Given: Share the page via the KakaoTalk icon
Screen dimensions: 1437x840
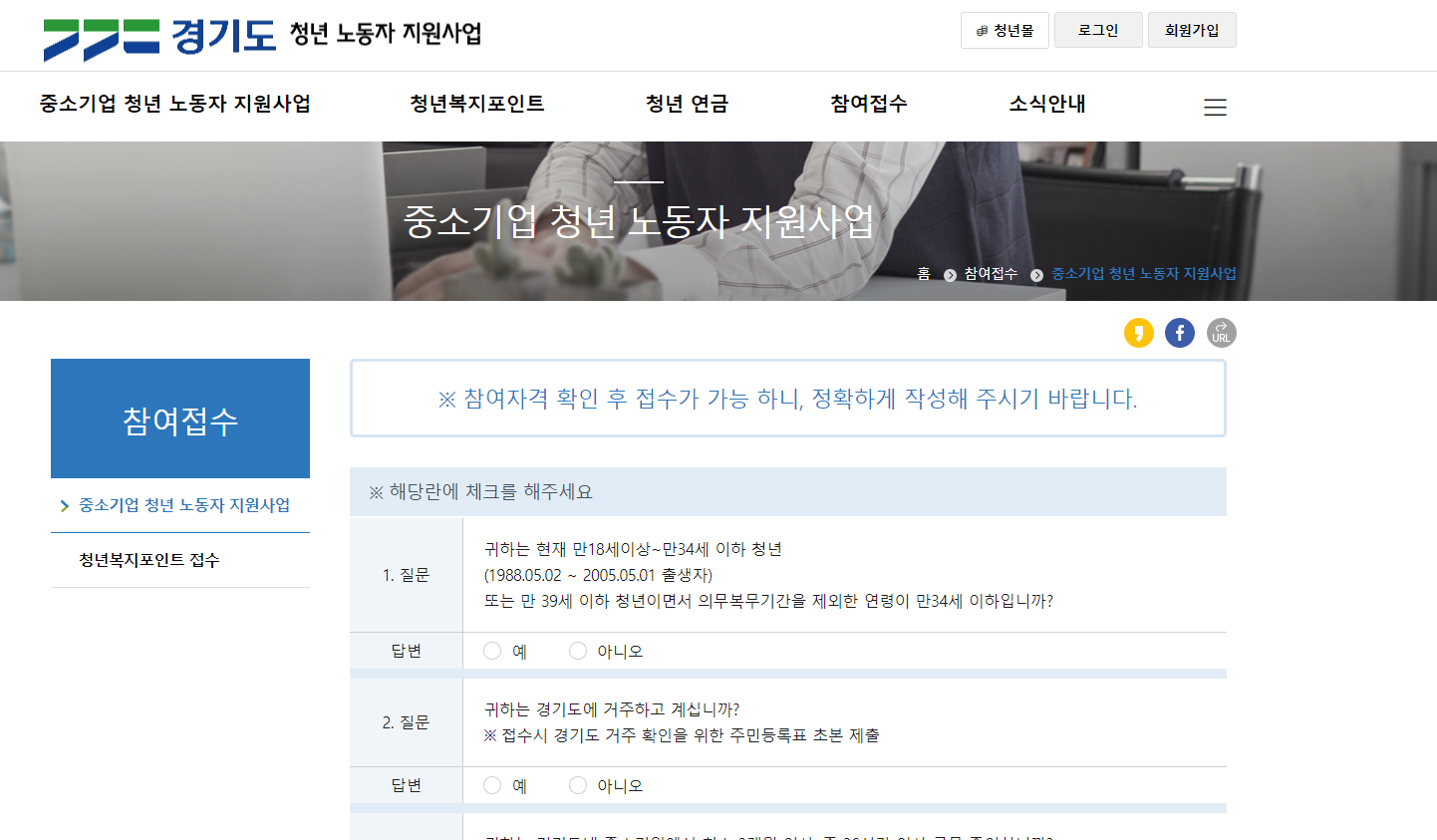Looking at the screenshot, I should coord(1139,333).
